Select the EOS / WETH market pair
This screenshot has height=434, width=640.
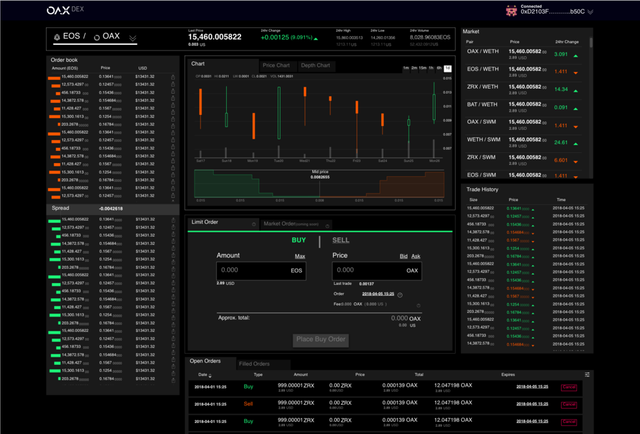click(483, 69)
